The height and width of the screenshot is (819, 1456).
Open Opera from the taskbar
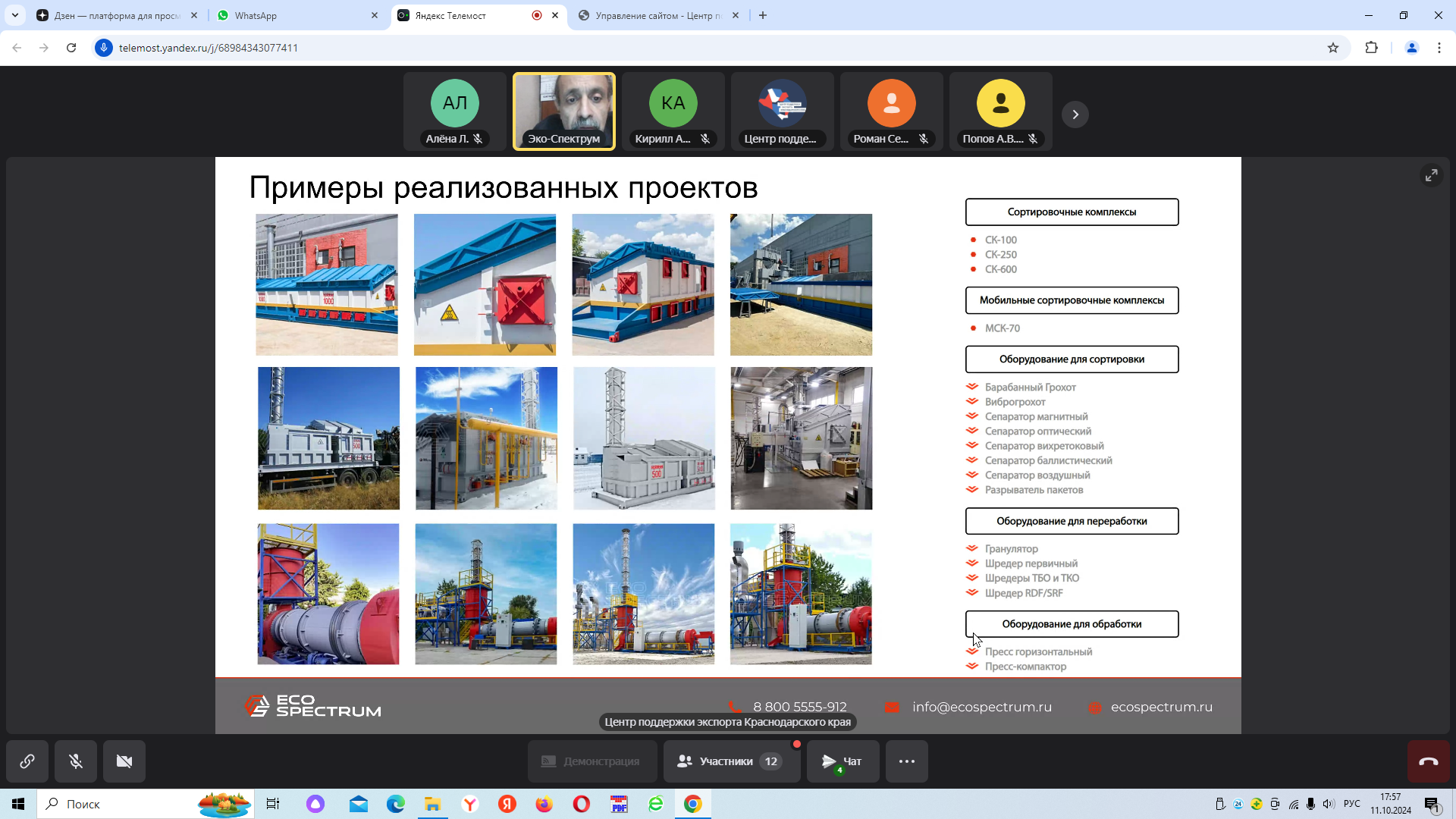point(582,804)
